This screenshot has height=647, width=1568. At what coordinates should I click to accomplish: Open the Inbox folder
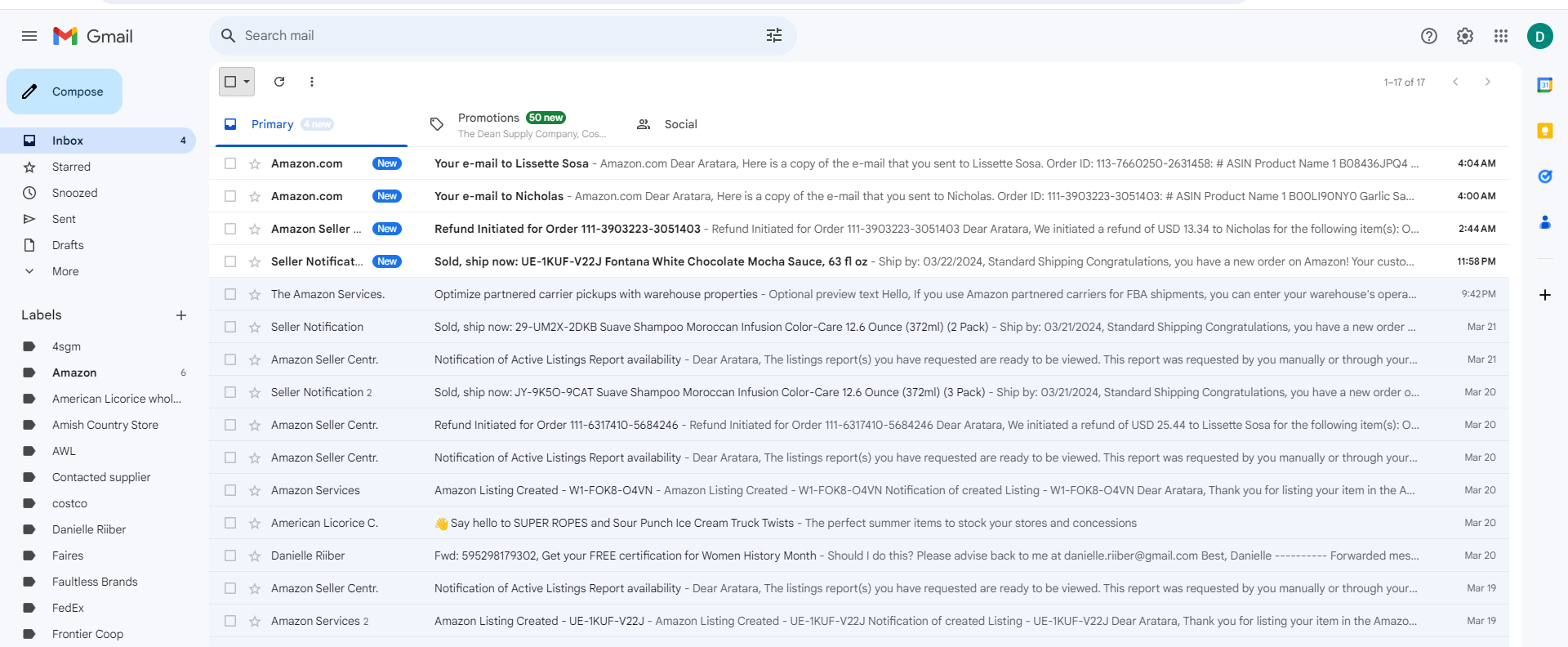[98, 141]
